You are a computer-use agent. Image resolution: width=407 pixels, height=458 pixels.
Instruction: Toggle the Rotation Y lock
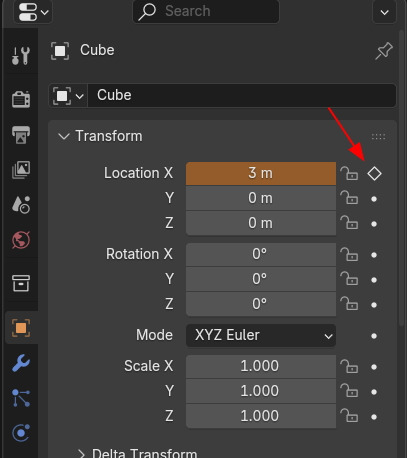click(x=349, y=279)
